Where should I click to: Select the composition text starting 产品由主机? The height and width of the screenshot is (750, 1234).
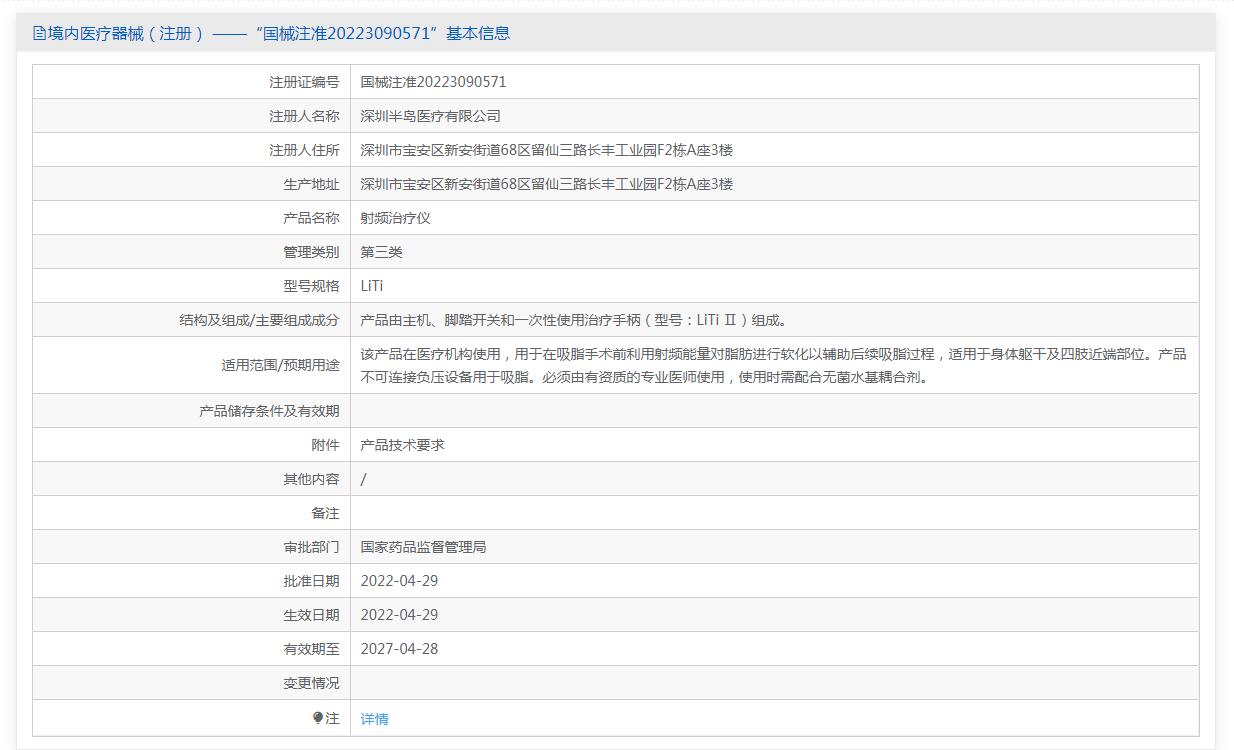[574, 320]
